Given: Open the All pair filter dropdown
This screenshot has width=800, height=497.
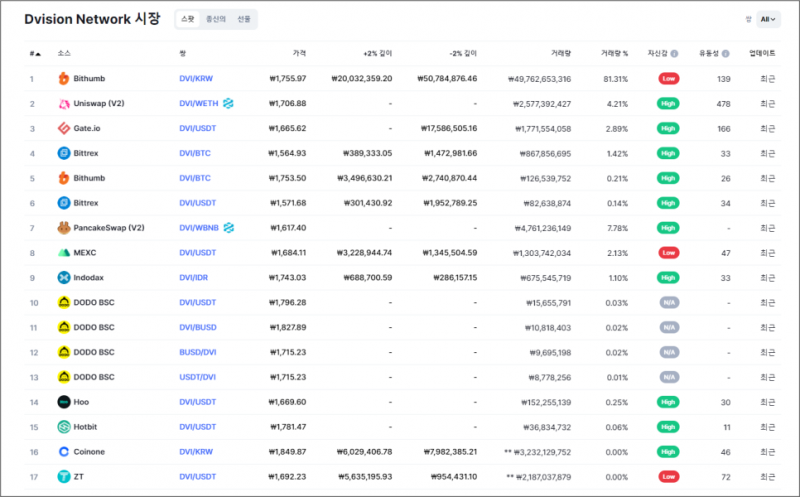Looking at the screenshot, I should click(x=768, y=19).
